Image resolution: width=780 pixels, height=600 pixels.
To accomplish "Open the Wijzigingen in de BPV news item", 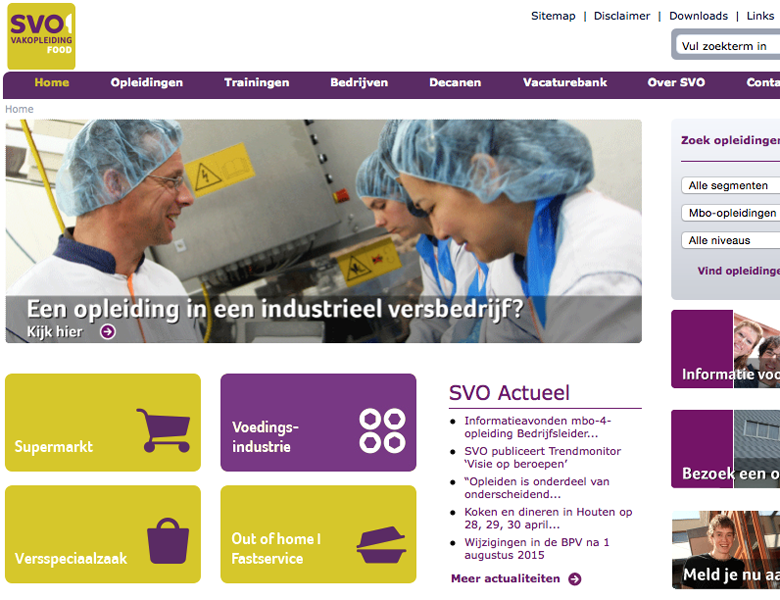I will click(537, 549).
